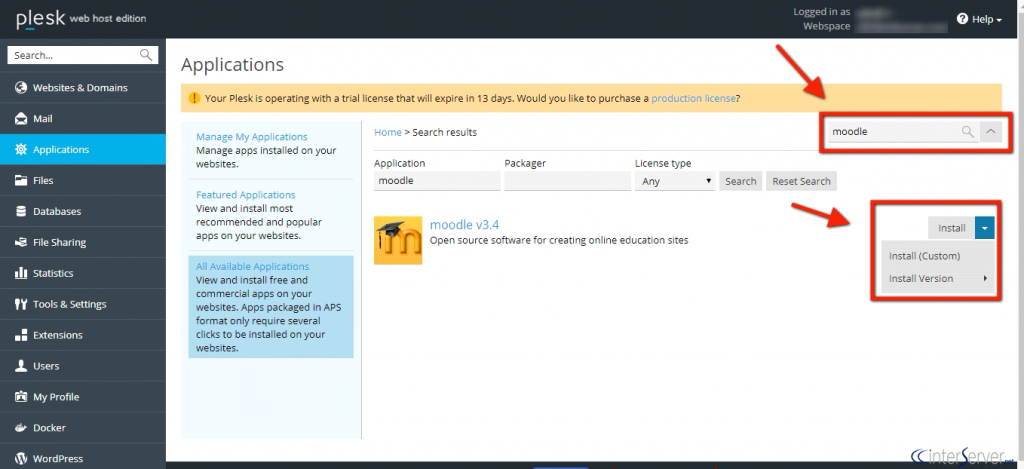Open Files section in sidebar

click(83, 180)
